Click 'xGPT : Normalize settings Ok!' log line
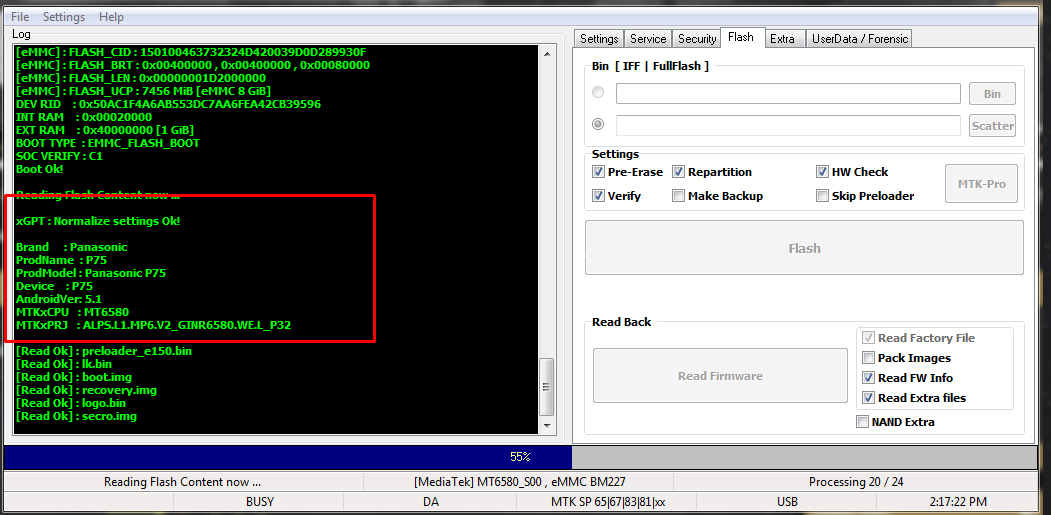This screenshot has width=1051, height=515. point(98,221)
